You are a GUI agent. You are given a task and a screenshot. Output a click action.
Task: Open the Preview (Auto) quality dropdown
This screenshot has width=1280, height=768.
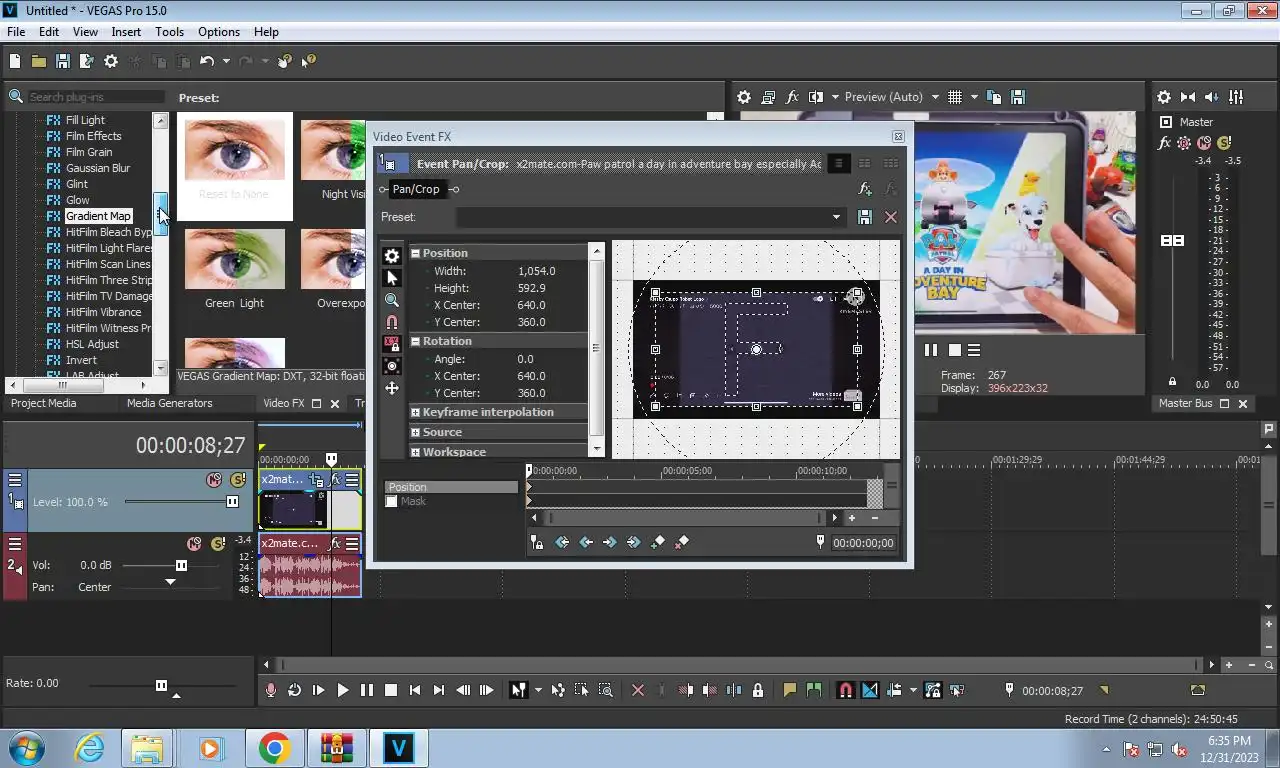click(x=892, y=97)
